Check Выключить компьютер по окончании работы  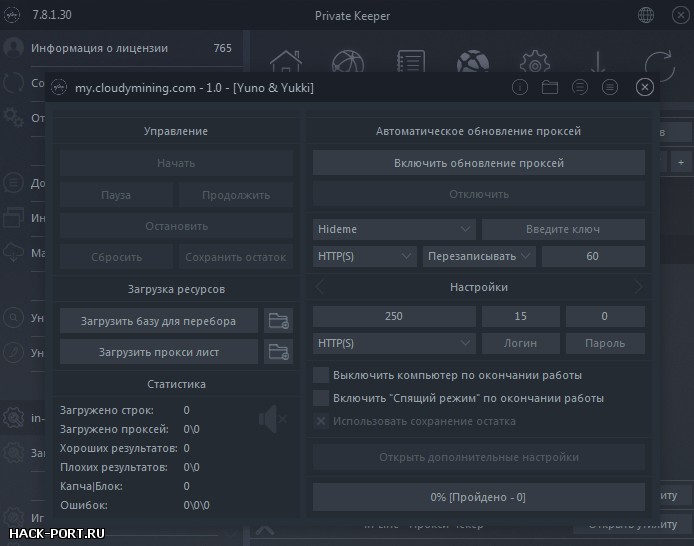pyautogui.click(x=321, y=375)
